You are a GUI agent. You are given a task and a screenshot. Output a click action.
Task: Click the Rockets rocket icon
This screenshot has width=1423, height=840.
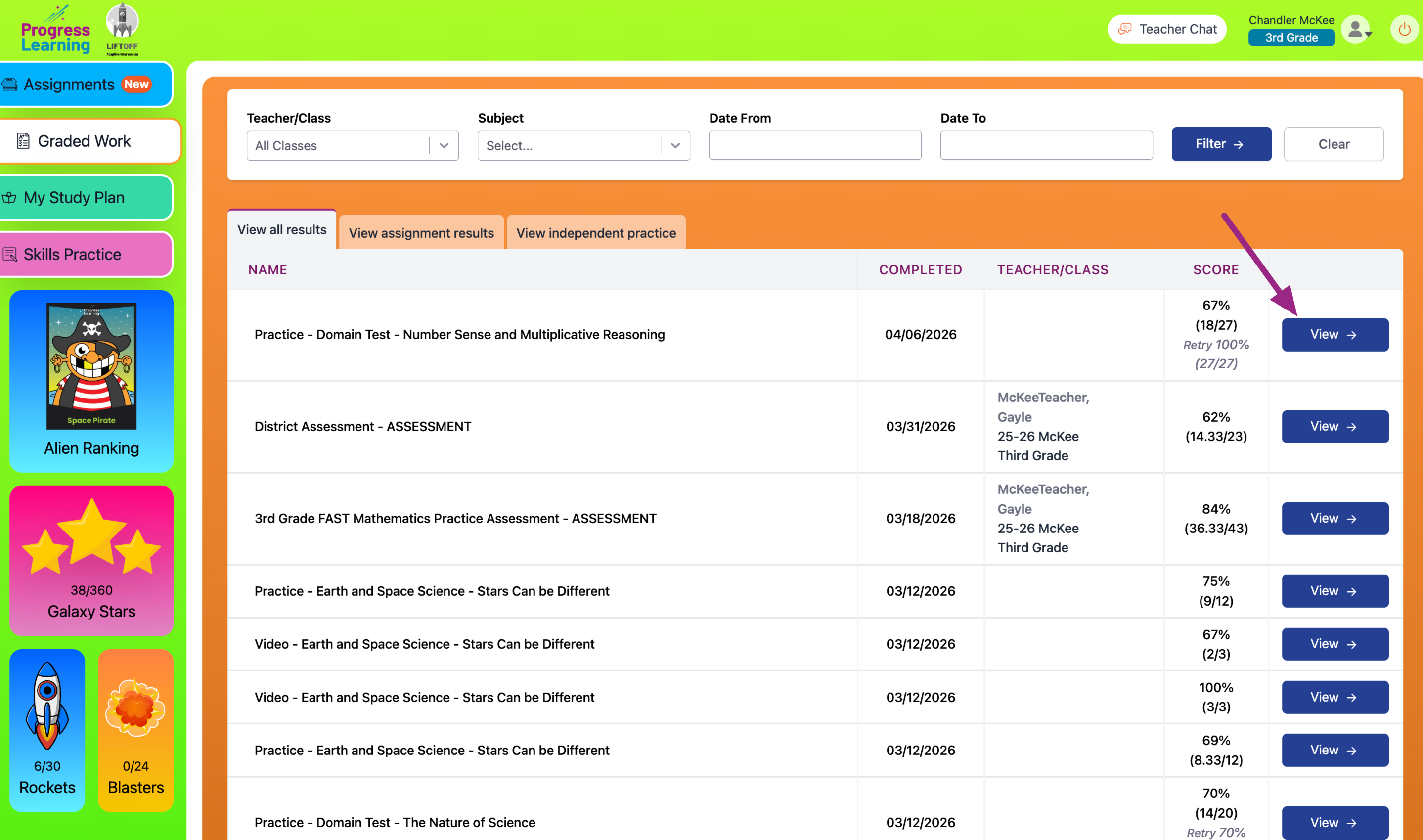click(47, 706)
